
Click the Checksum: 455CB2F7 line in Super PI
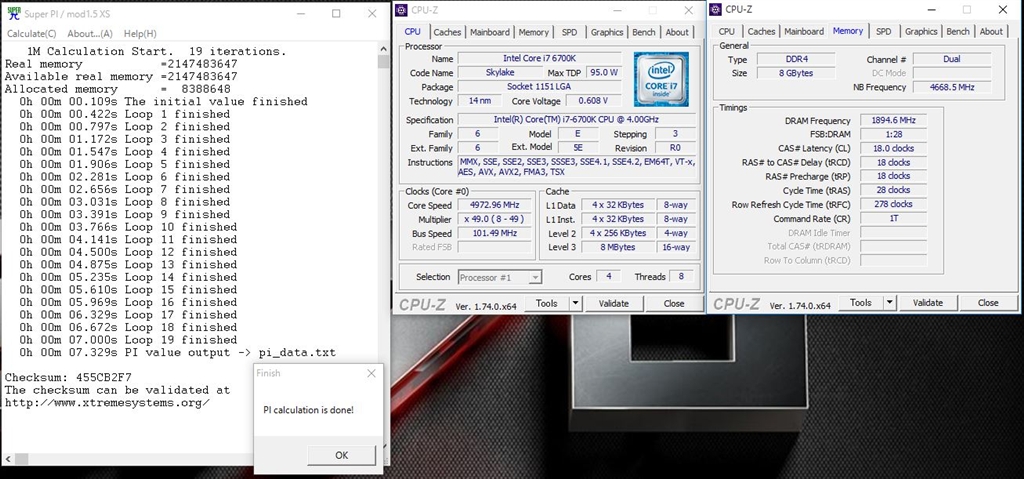tap(69, 378)
